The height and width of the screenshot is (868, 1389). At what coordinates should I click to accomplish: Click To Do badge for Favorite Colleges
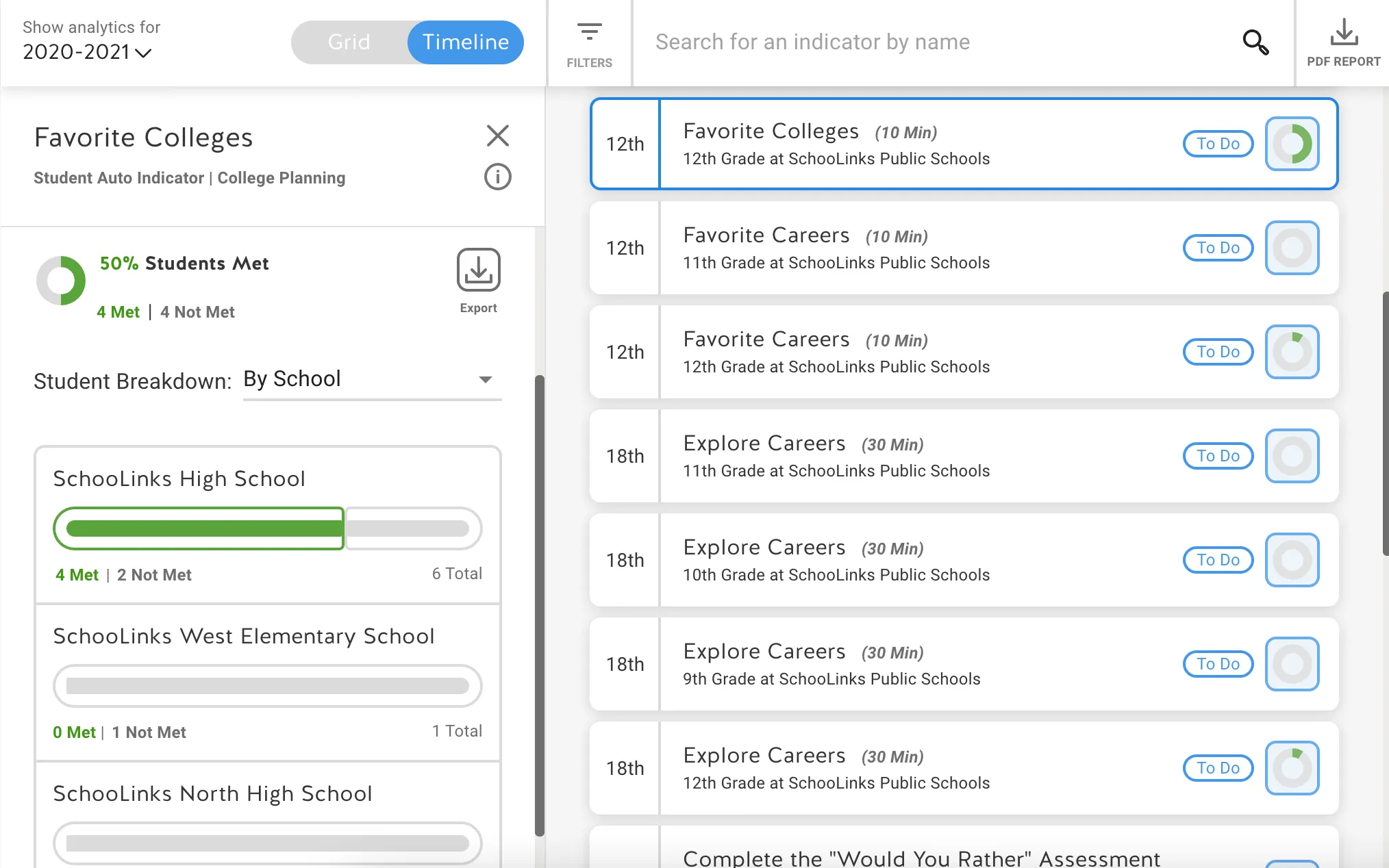(1218, 144)
